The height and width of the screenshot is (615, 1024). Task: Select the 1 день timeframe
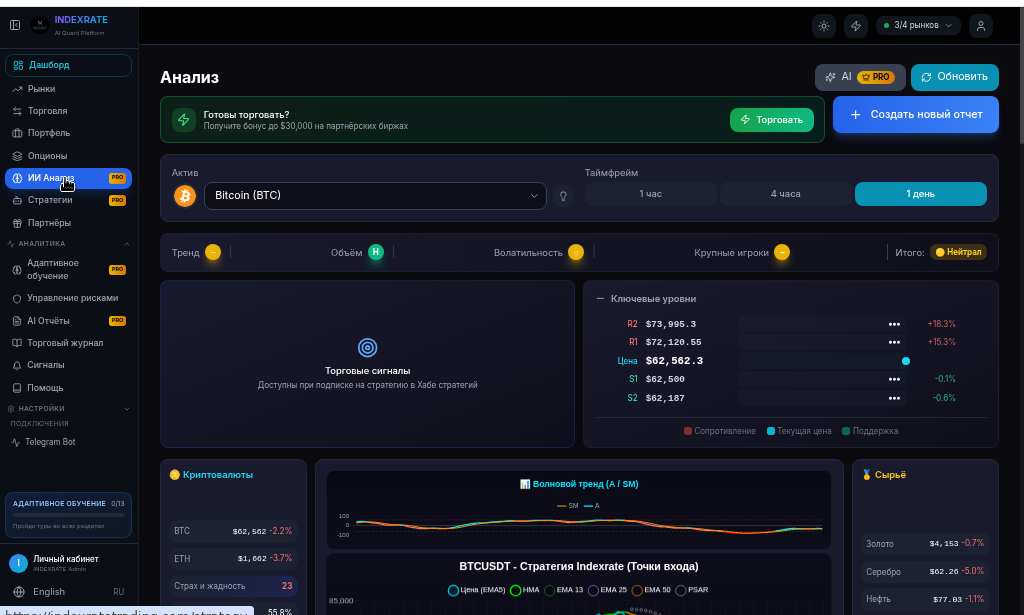[x=921, y=194]
